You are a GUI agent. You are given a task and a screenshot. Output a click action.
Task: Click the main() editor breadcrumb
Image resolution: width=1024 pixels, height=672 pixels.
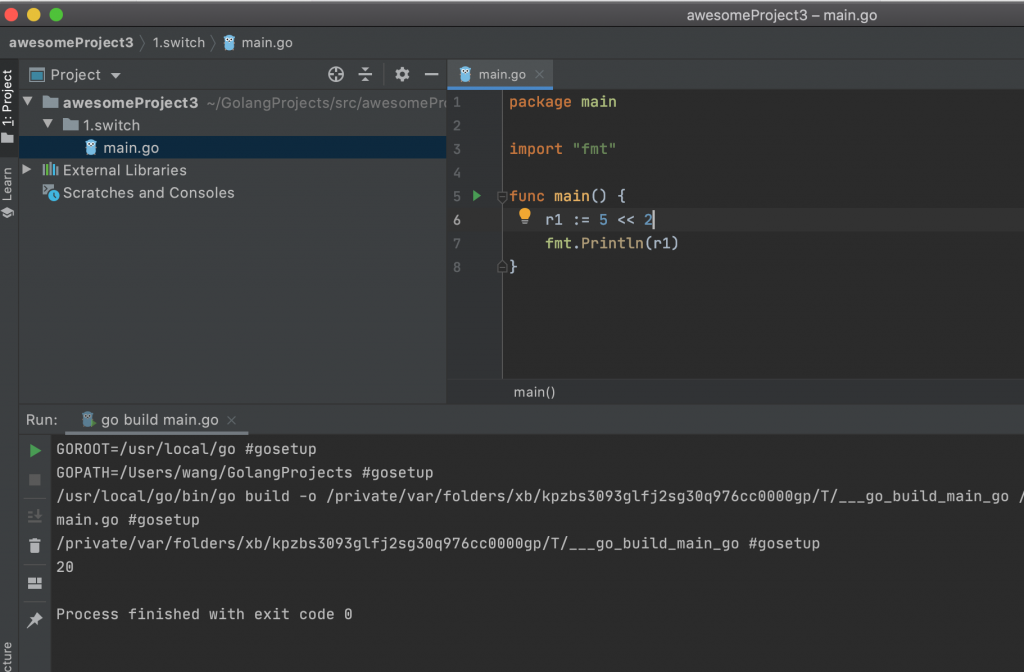pos(534,392)
